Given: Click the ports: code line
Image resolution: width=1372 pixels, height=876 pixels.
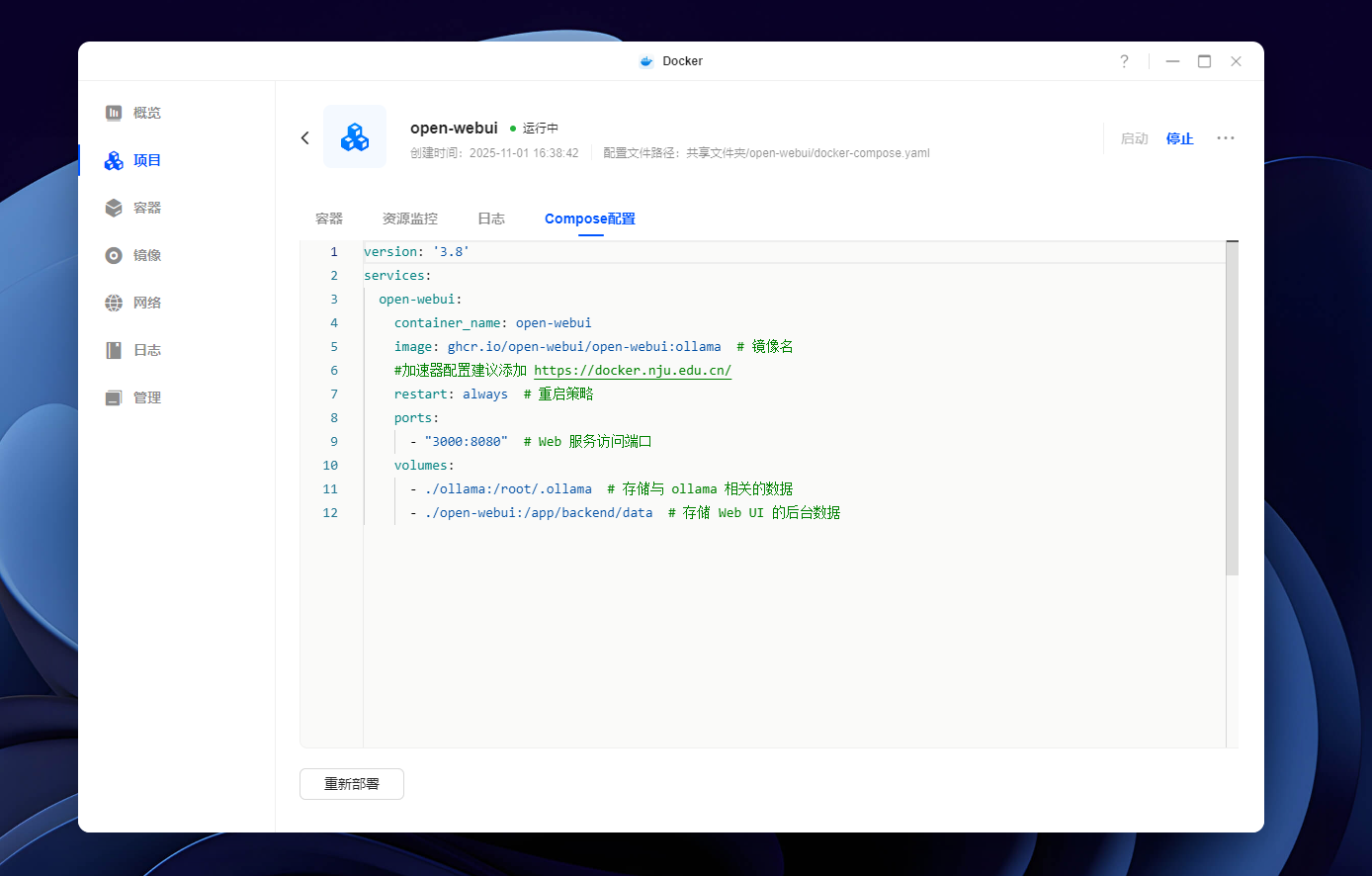Looking at the screenshot, I should pos(416,418).
